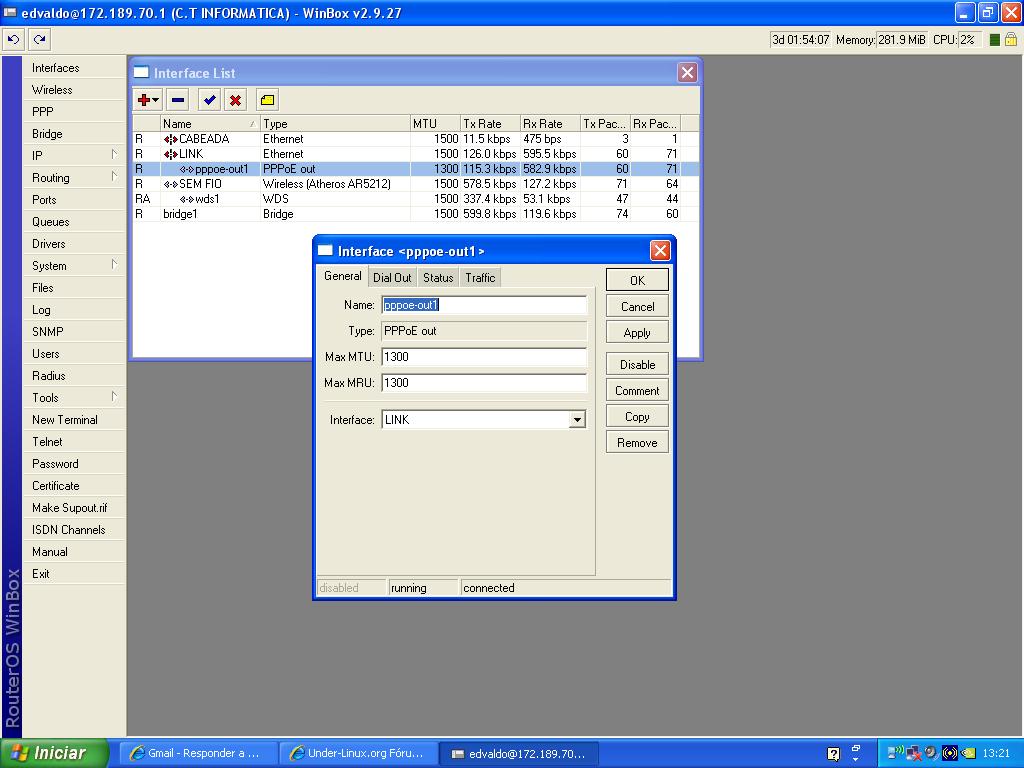Switch to Under-Linux.org taskbar window
The height and width of the screenshot is (768, 1024).
(x=358, y=754)
